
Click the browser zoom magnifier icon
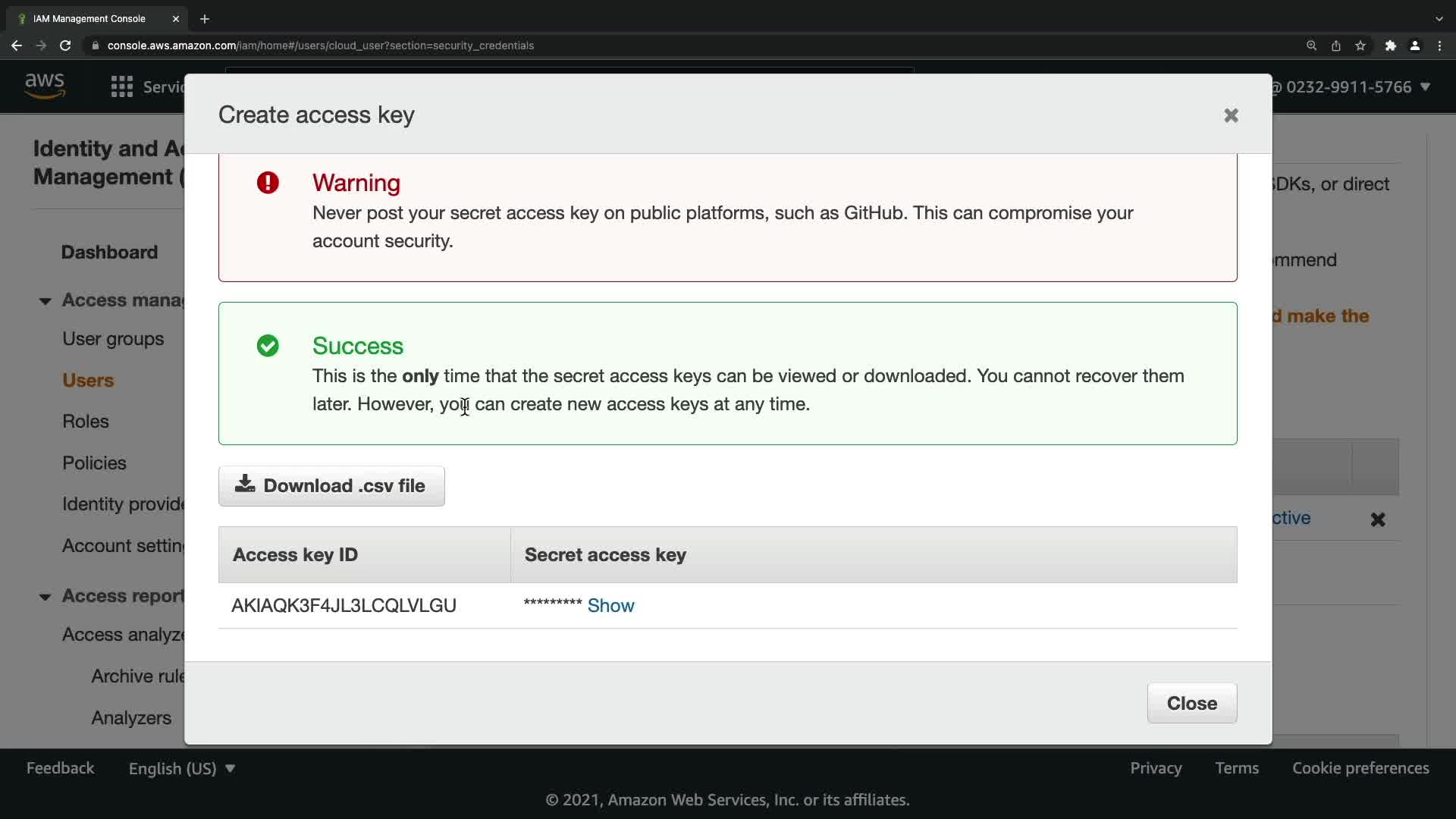pyautogui.click(x=1311, y=45)
